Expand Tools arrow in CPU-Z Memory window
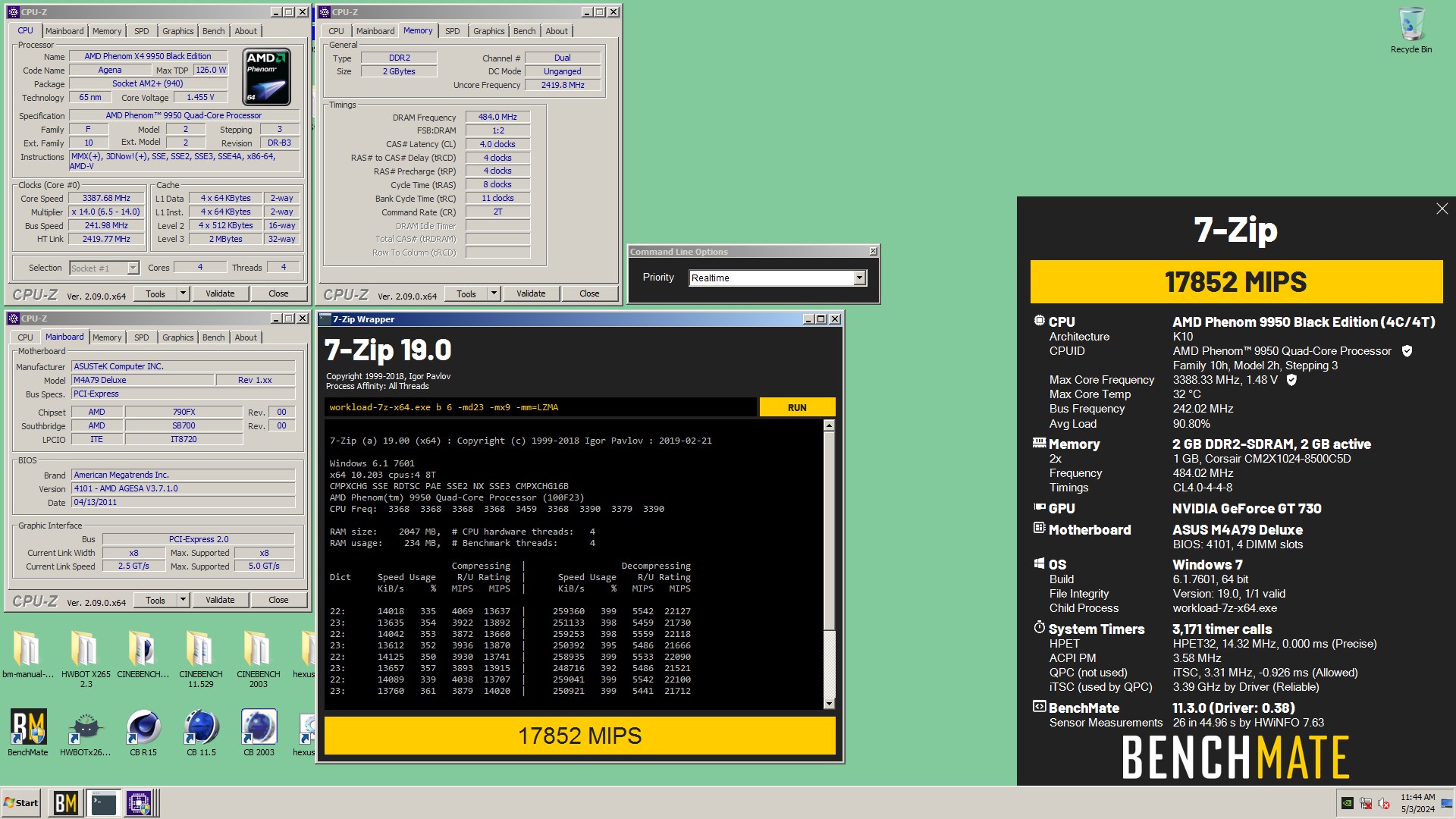The image size is (1456, 819). 494,293
